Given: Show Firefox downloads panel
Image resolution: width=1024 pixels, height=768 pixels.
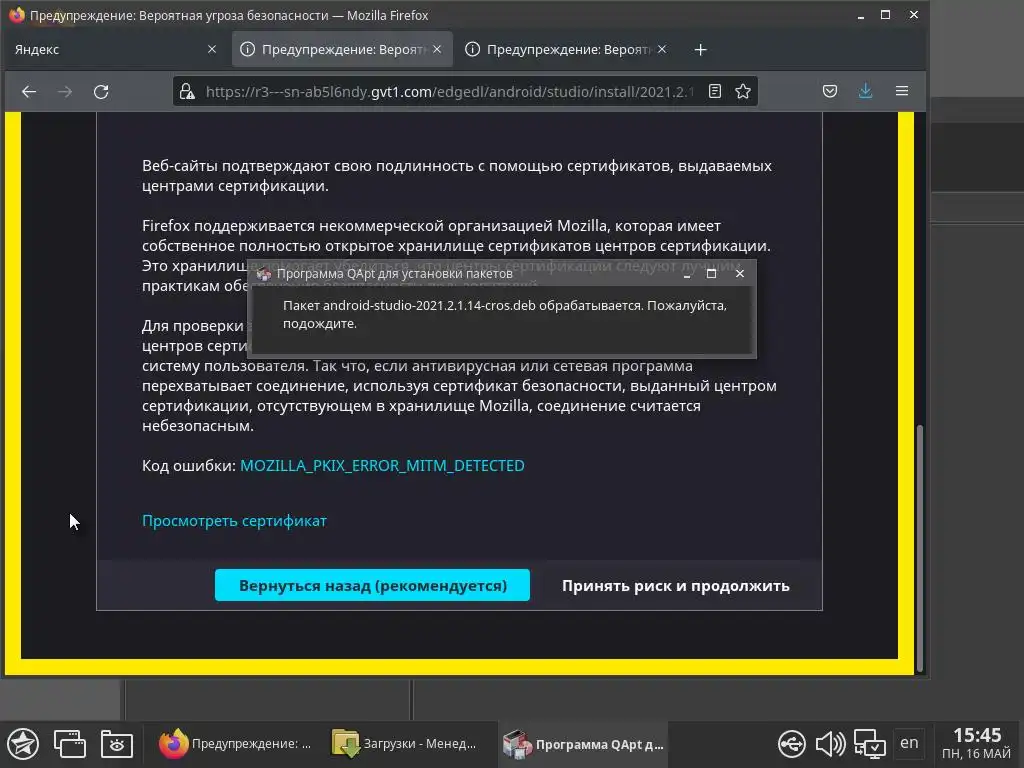Looking at the screenshot, I should pyautogui.click(x=865, y=91).
